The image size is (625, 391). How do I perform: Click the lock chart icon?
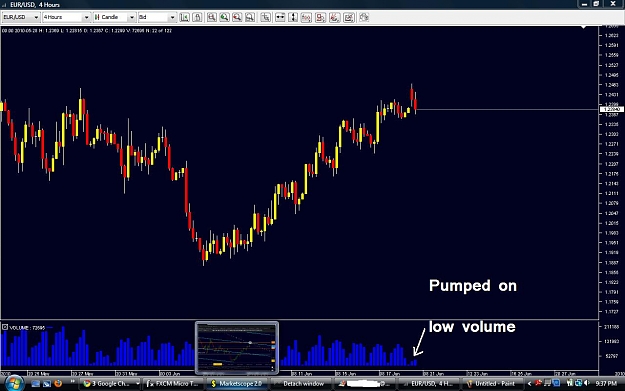click(197, 17)
